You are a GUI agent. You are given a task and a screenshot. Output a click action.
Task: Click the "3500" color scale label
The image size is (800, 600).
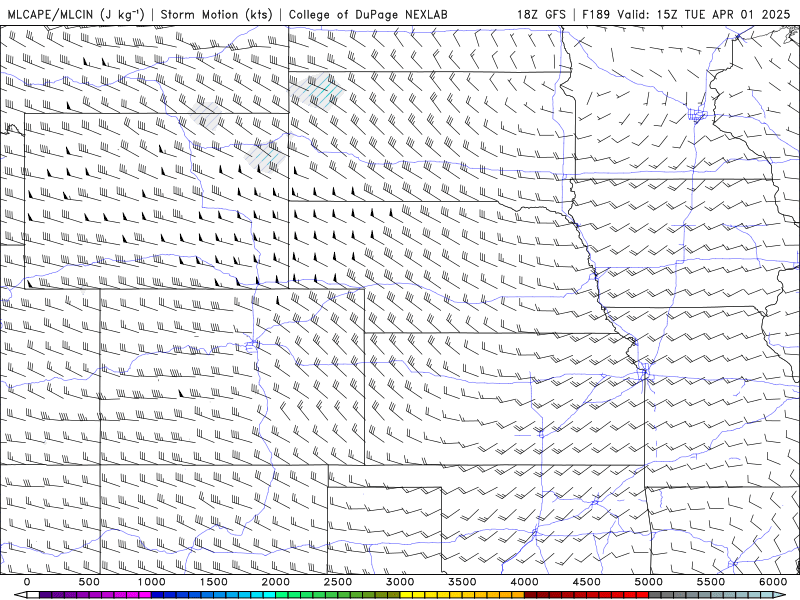pos(463,582)
